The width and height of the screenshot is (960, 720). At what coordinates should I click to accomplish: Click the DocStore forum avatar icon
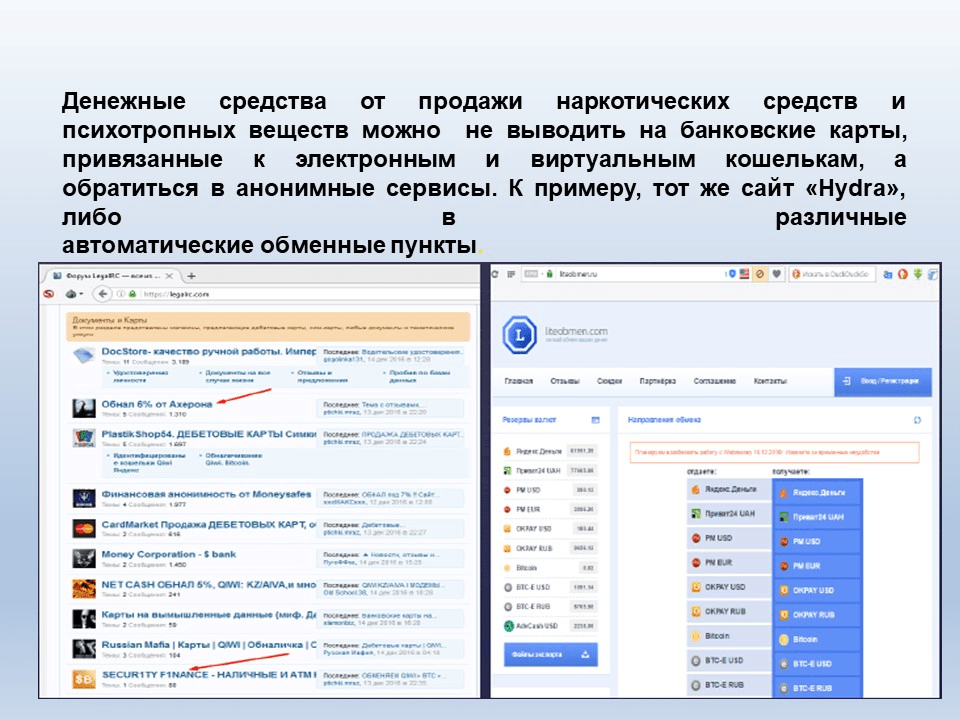click(84, 354)
